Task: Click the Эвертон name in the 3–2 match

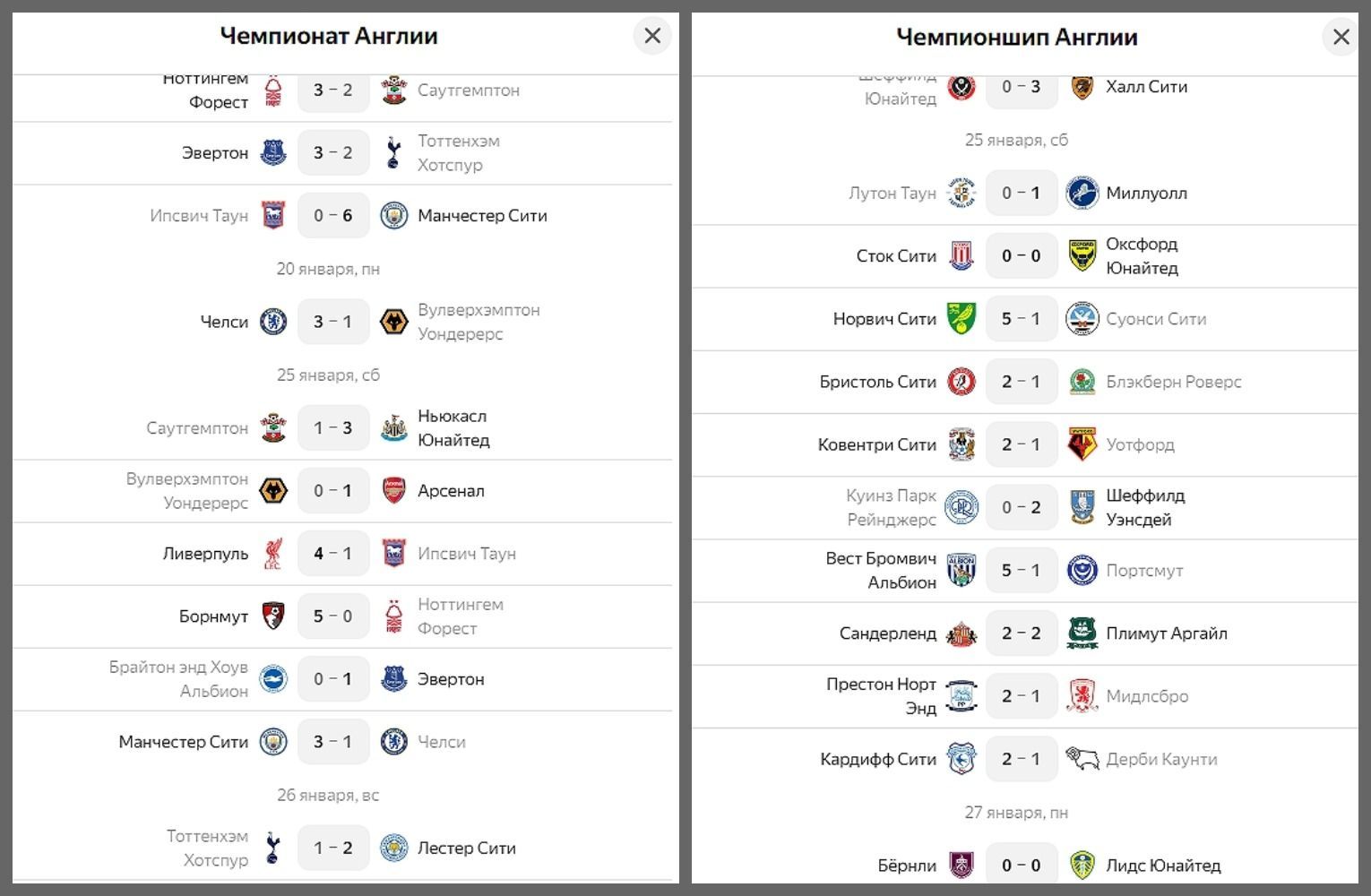Action: pyautogui.click(x=215, y=153)
